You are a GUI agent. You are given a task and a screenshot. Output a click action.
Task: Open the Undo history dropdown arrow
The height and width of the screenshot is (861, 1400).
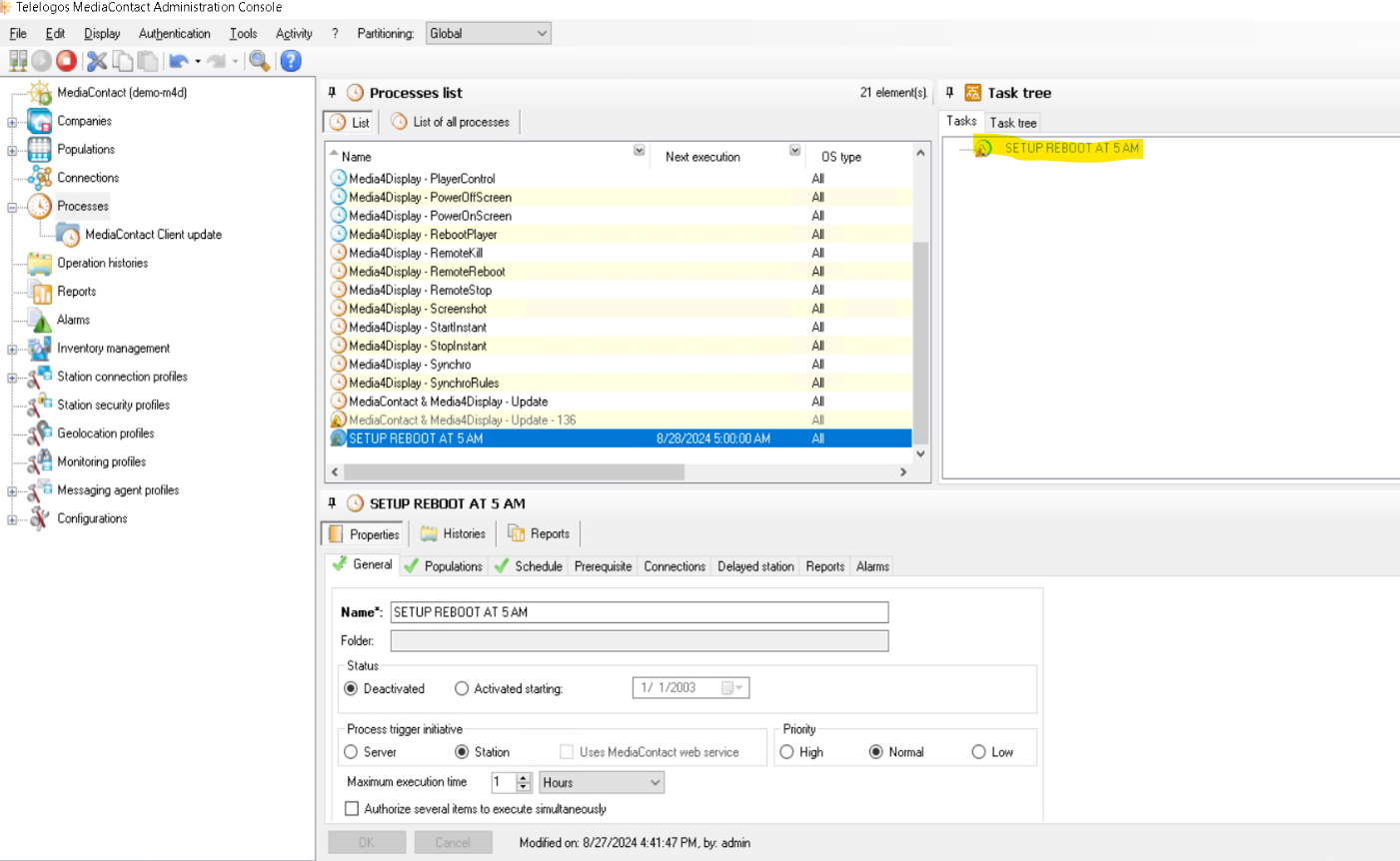(x=198, y=61)
